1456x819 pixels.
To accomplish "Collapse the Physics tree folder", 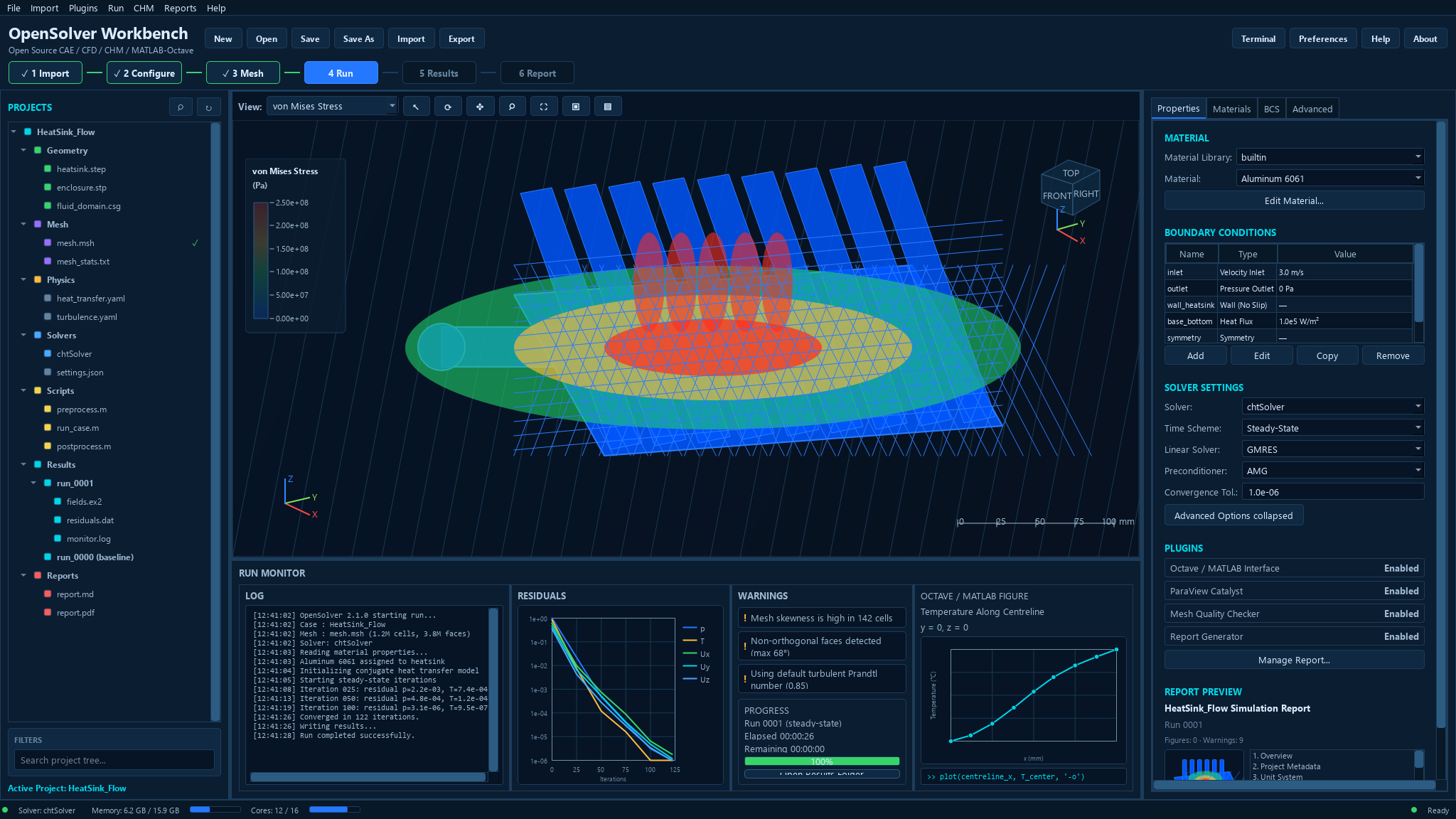I will (23, 280).
